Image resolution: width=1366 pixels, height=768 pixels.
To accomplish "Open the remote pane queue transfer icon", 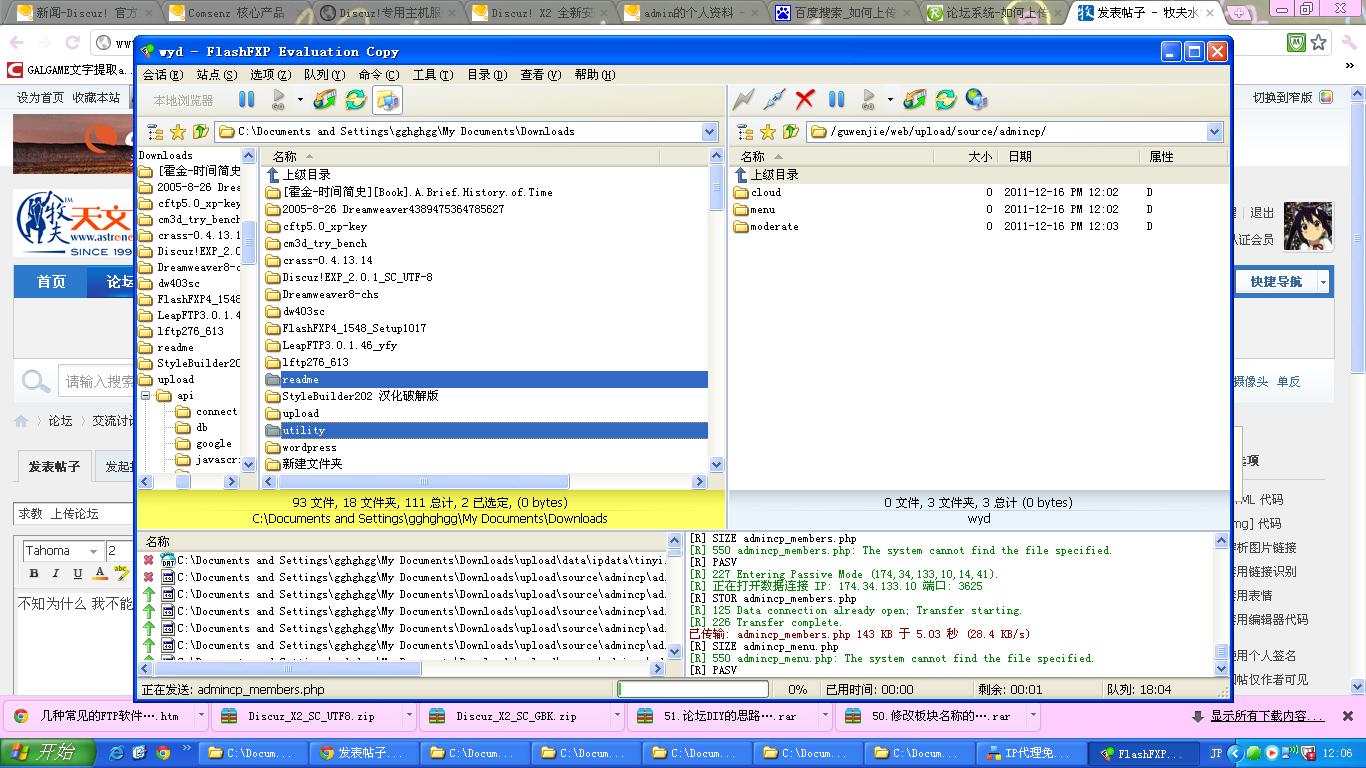I will [915, 100].
